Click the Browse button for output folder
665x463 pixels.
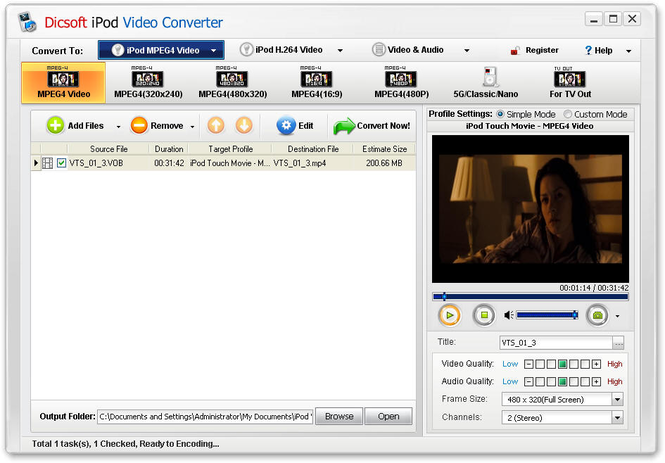[x=339, y=416]
